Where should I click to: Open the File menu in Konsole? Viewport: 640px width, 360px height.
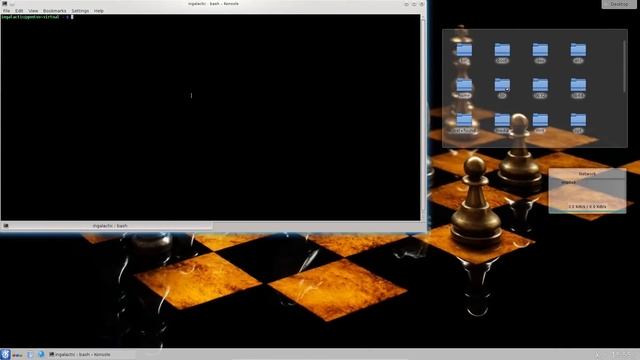pos(7,11)
